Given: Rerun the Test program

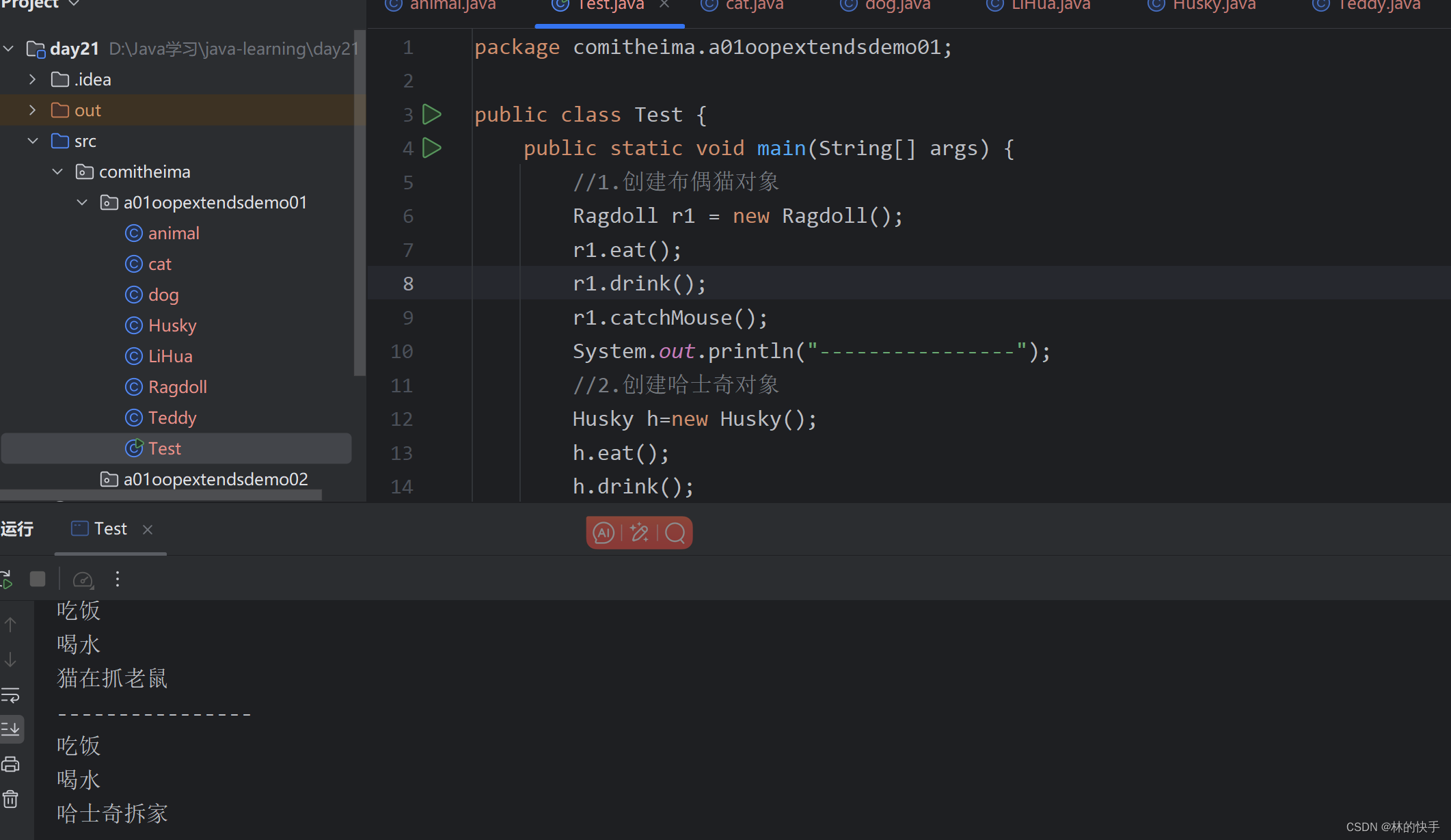Looking at the screenshot, I should 8,578.
